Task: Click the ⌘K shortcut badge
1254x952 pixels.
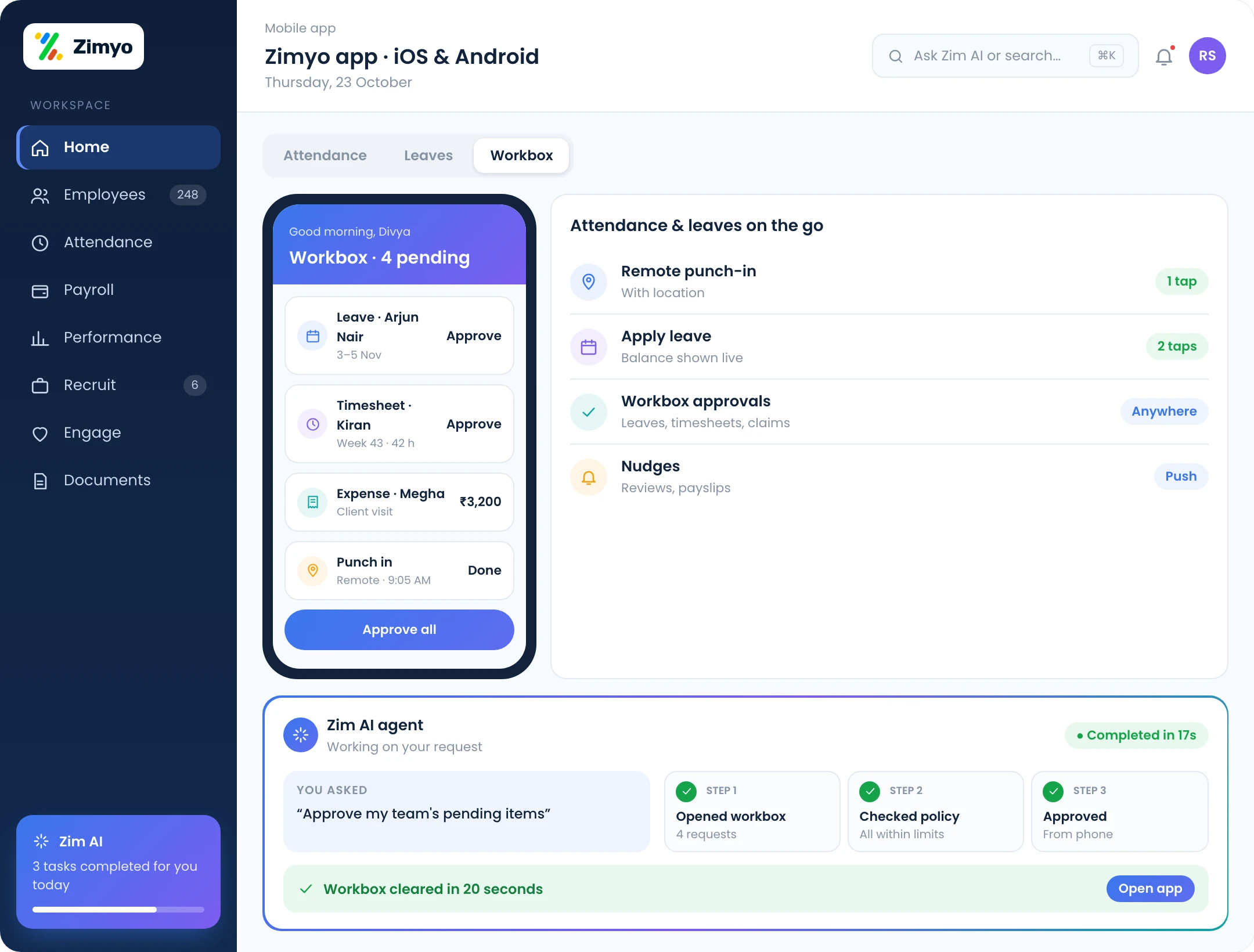Action: (x=1107, y=56)
